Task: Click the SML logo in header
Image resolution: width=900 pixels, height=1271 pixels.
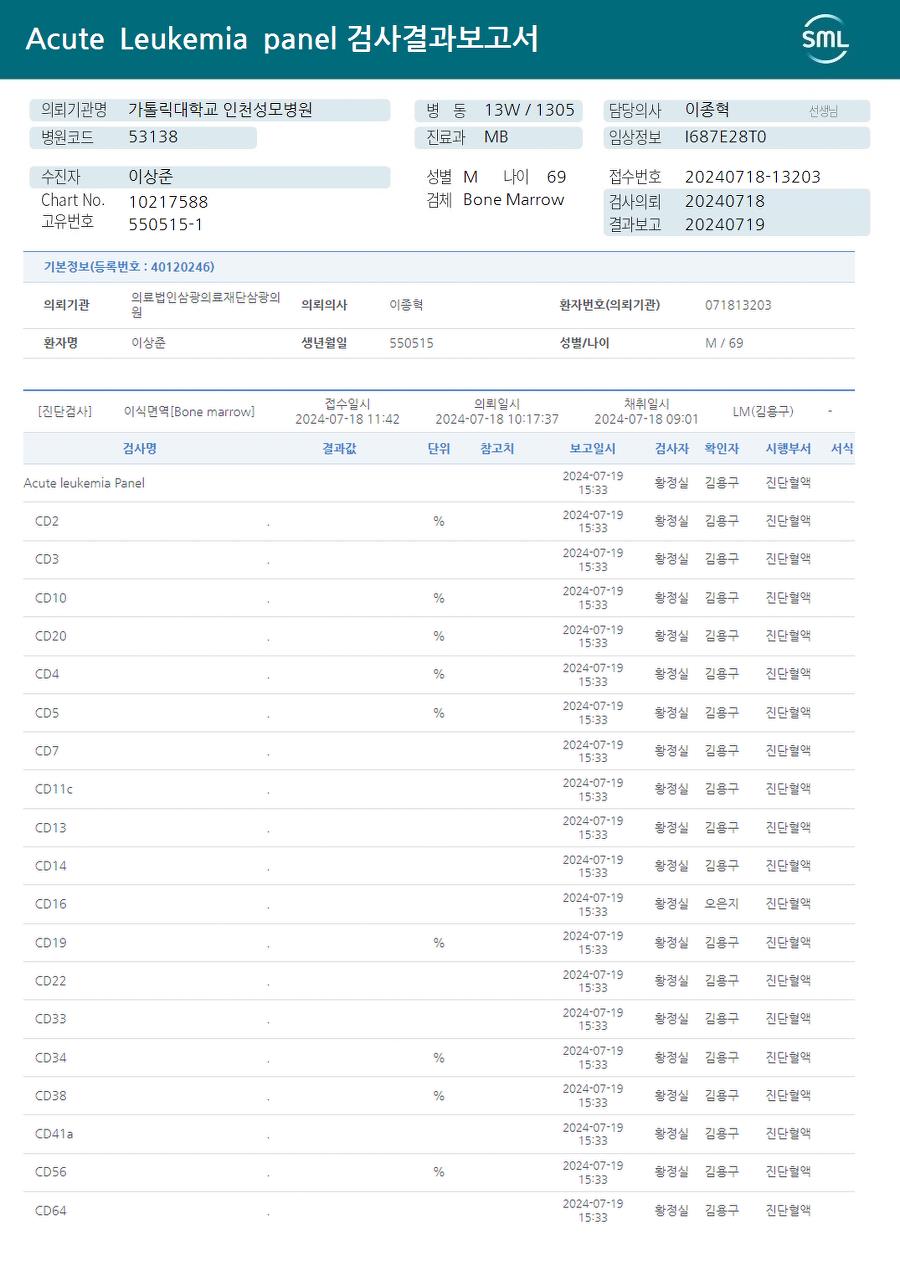Action: point(826,39)
